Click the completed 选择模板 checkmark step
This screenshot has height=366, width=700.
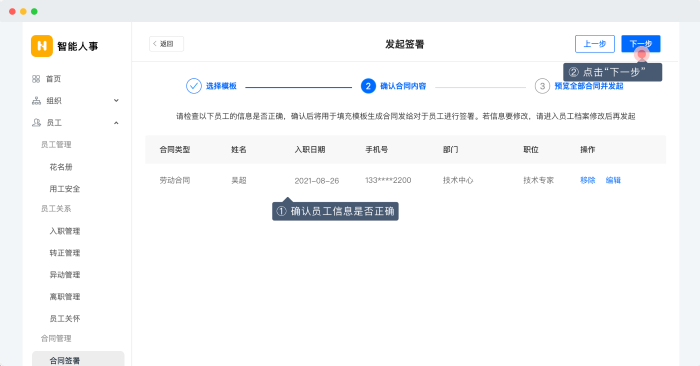click(x=194, y=86)
